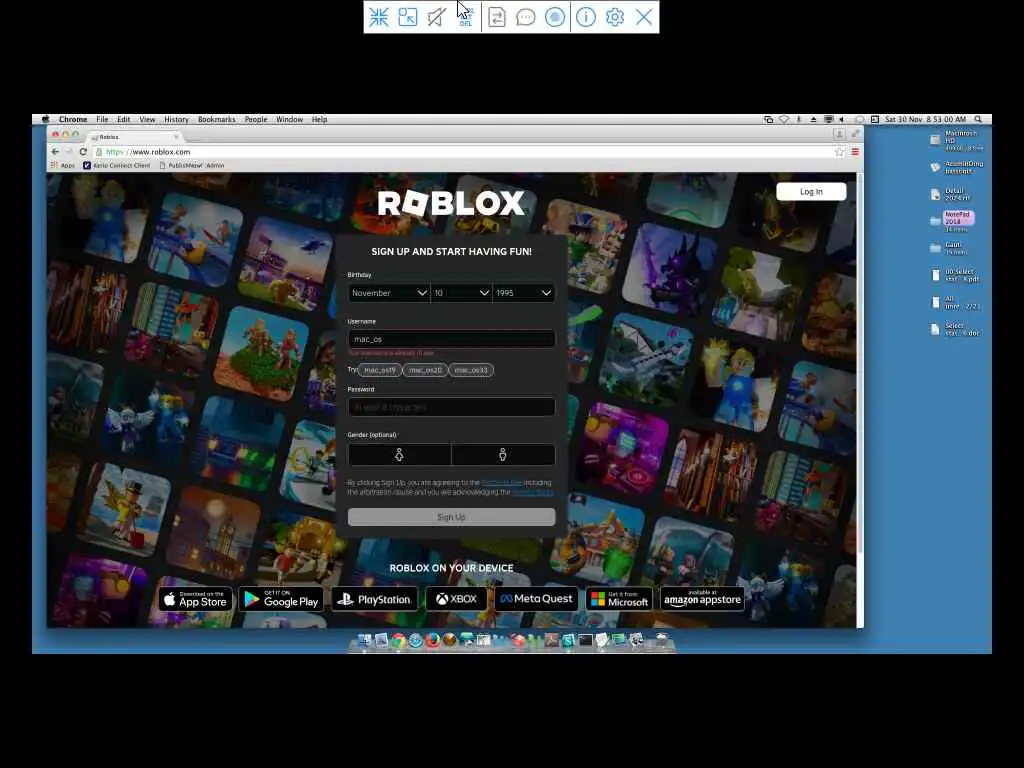
Task: Open the Chrome hamburger menu icon
Action: pyautogui.click(x=855, y=152)
